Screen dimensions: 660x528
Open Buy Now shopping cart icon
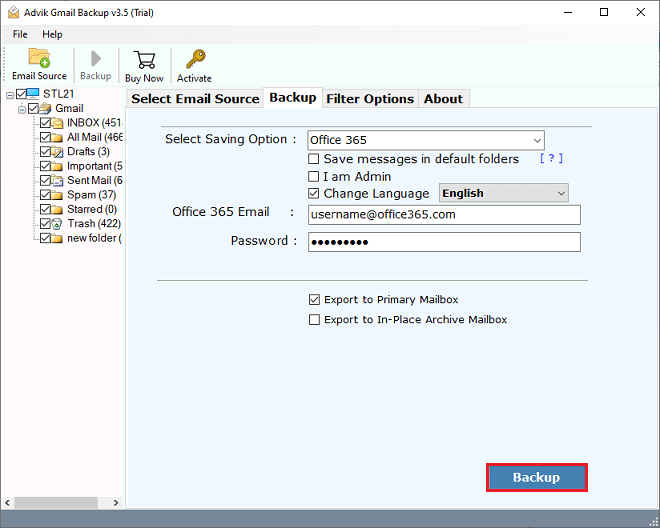coord(144,59)
